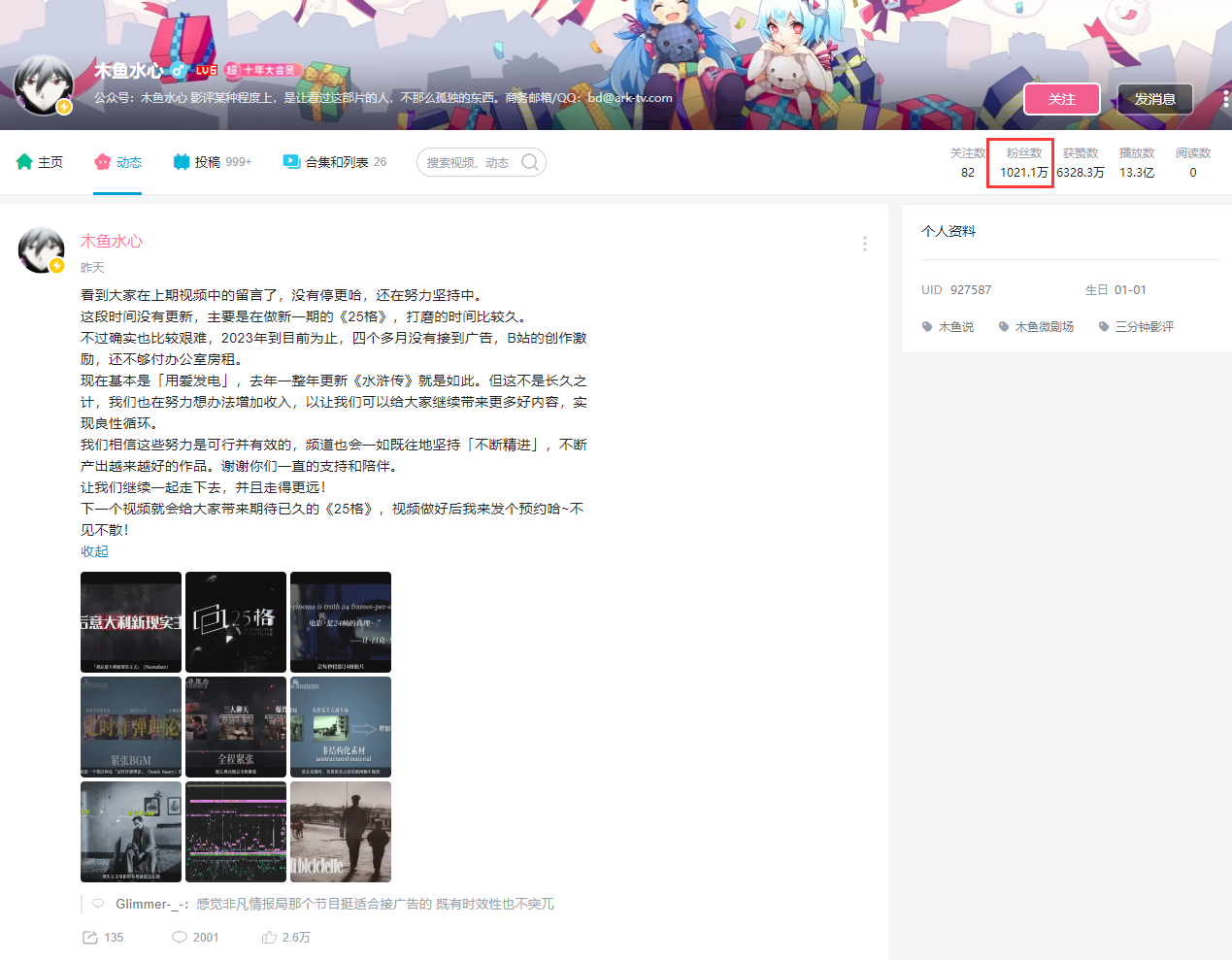Image resolution: width=1232 pixels, height=960 pixels.
Task: Click the male gender icon next to username
Action: pos(179,71)
